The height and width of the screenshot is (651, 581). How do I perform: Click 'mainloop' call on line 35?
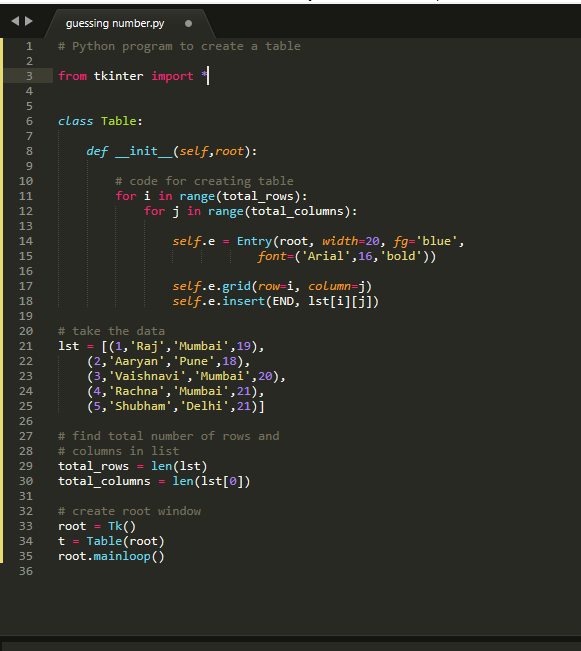pyautogui.click(x=122, y=556)
